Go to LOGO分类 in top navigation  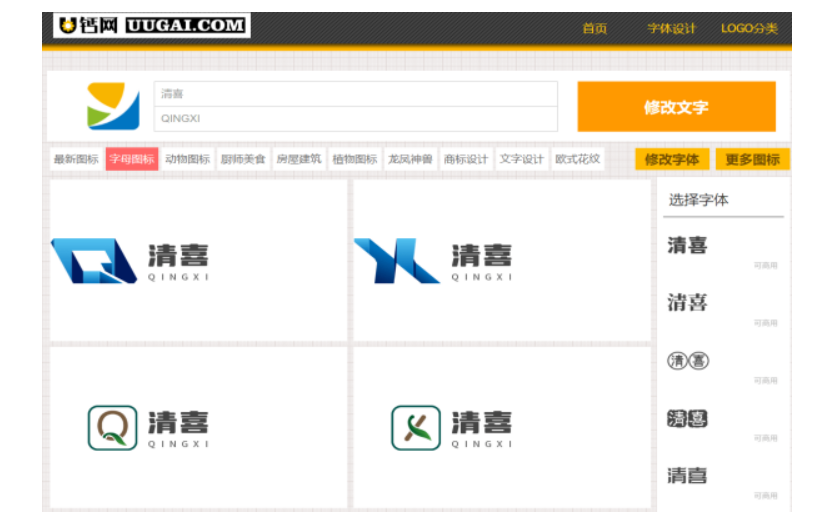749,29
